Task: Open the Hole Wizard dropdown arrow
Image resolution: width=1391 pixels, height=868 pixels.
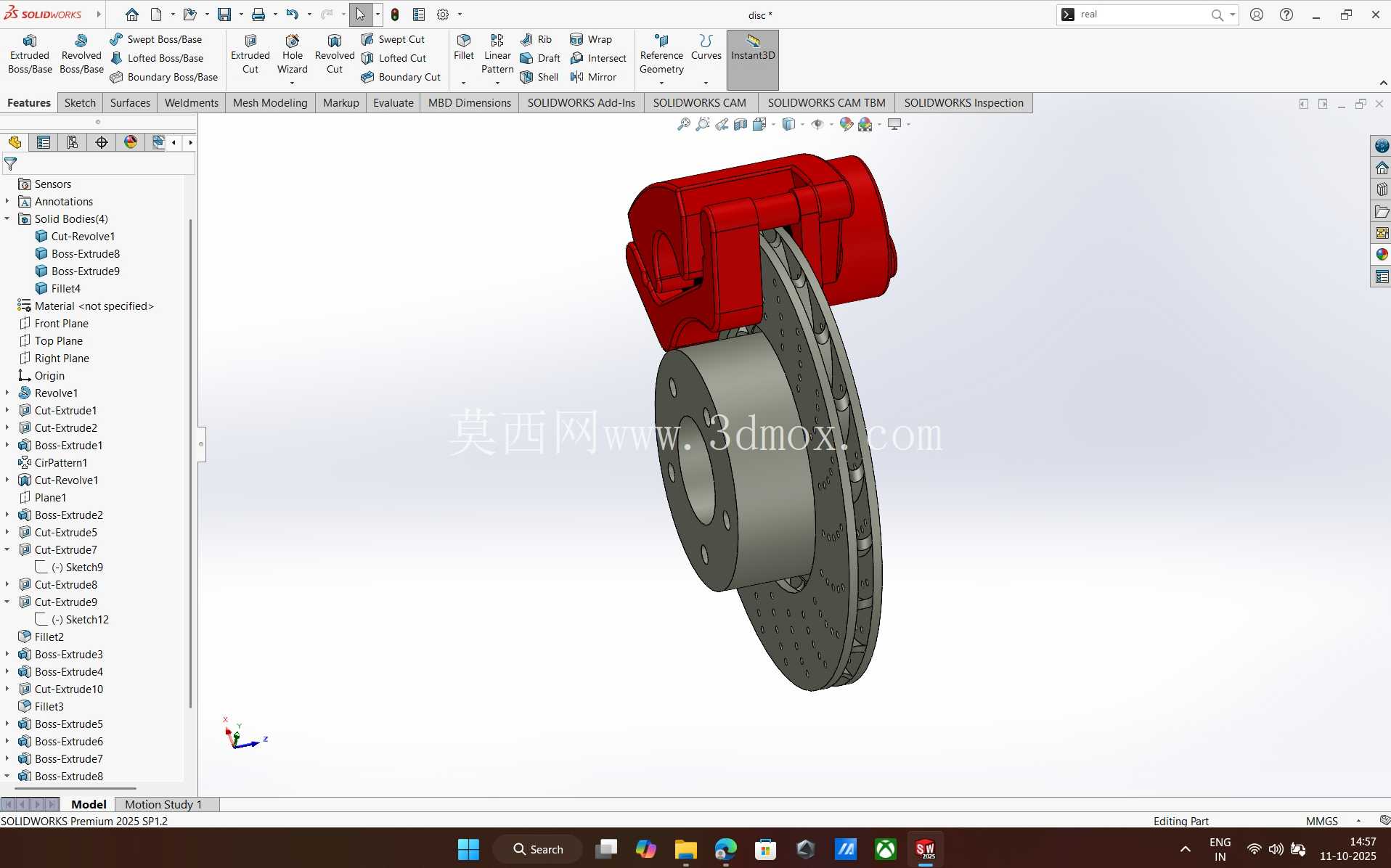Action: (293, 83)
